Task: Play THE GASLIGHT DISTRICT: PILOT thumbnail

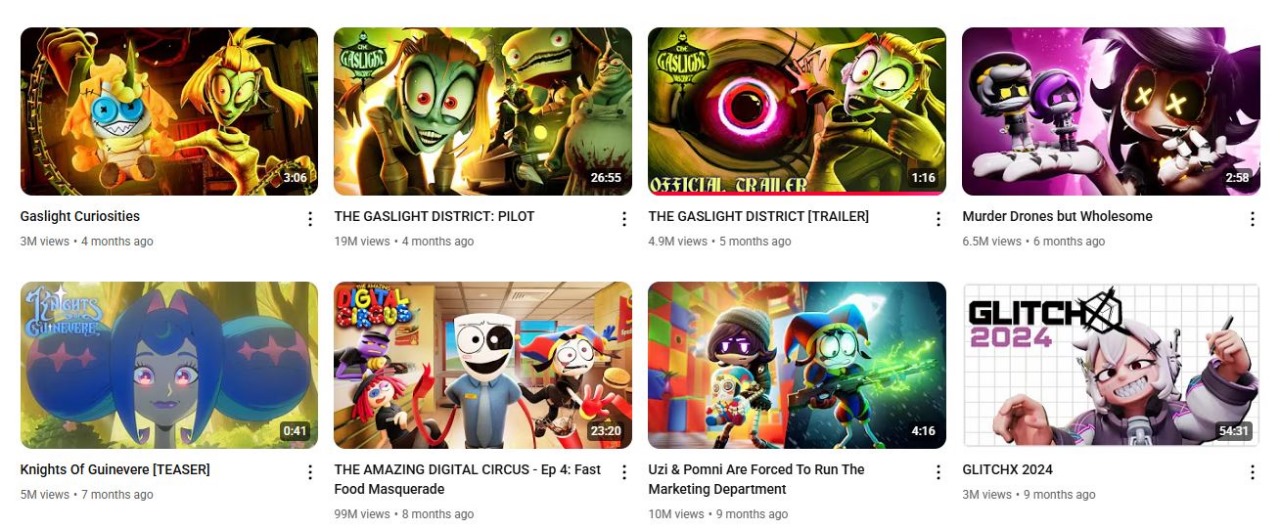Action: point(483,111)
